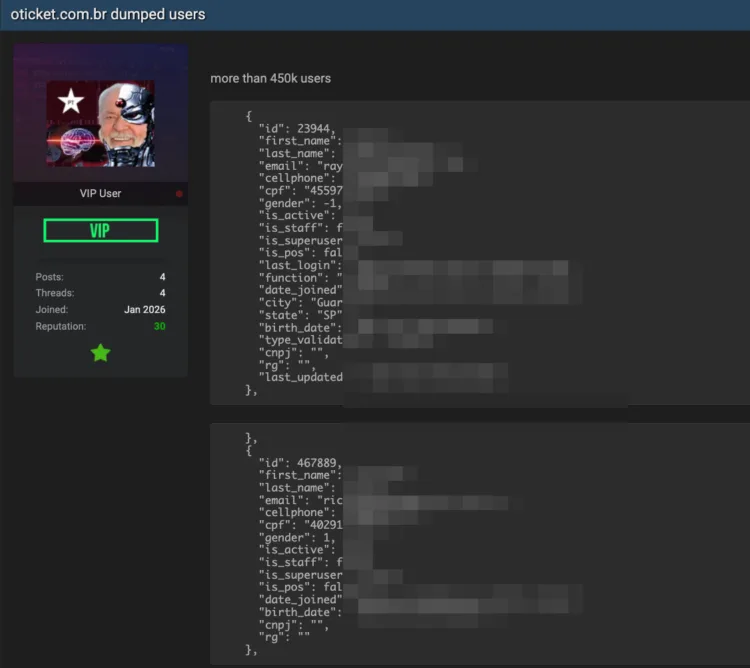Screen dimensions: 750x668
Task: Click the "gender": 1 line
Action: tap(297, 537)
